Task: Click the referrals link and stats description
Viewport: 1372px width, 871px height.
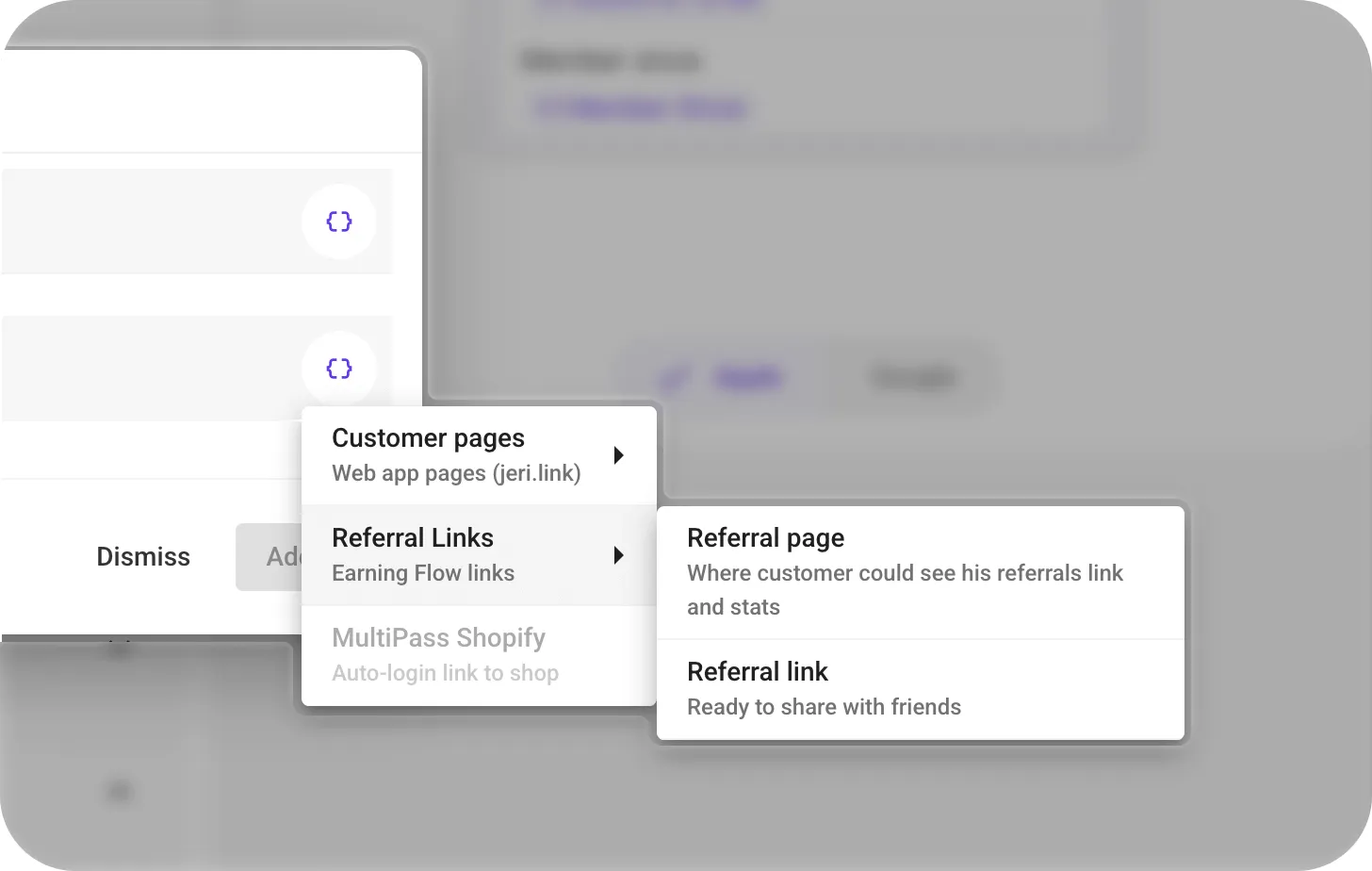Action: tap(905, 589)
